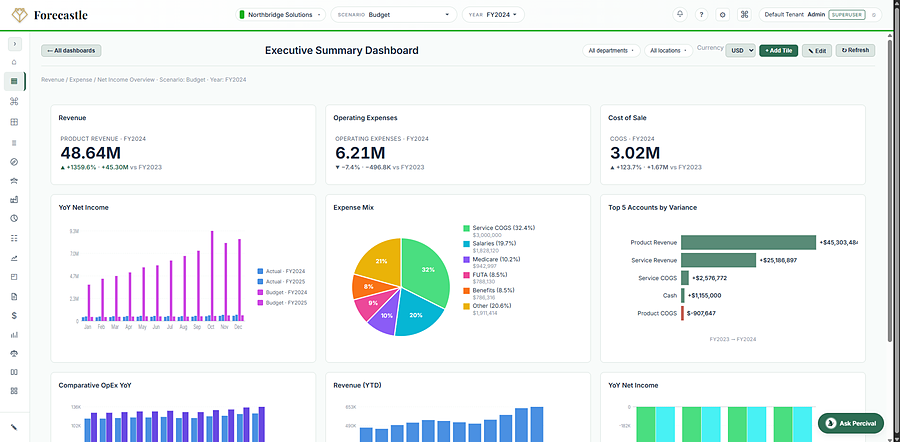Click the Executive Summary Dashboard title

[342, 51]
